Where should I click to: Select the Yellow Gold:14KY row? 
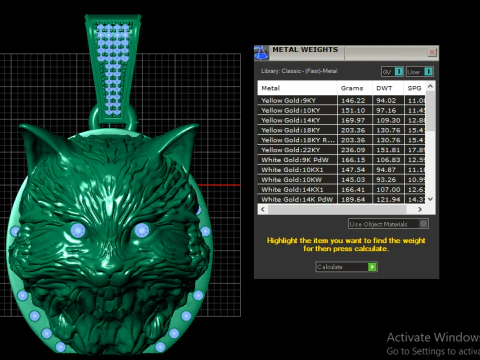coord(341,120)
